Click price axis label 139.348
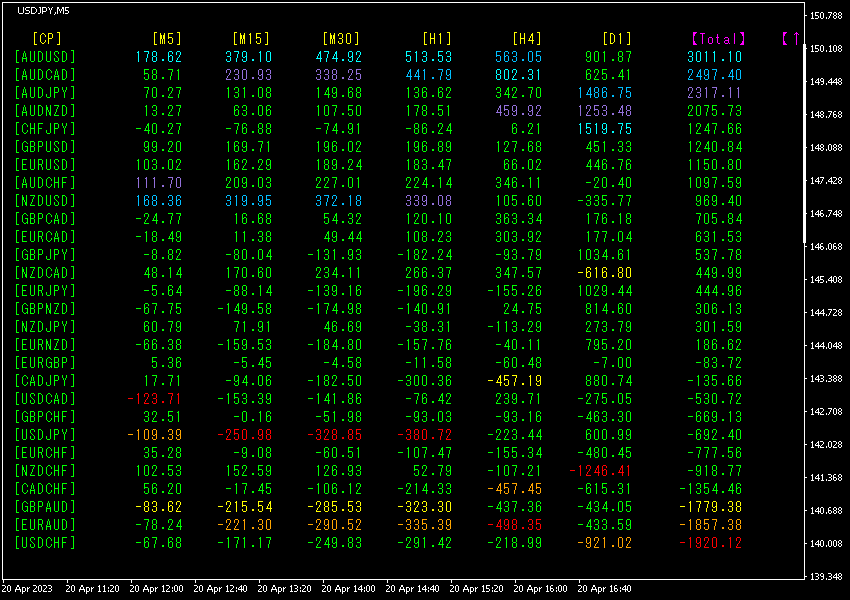 point(826,577)
